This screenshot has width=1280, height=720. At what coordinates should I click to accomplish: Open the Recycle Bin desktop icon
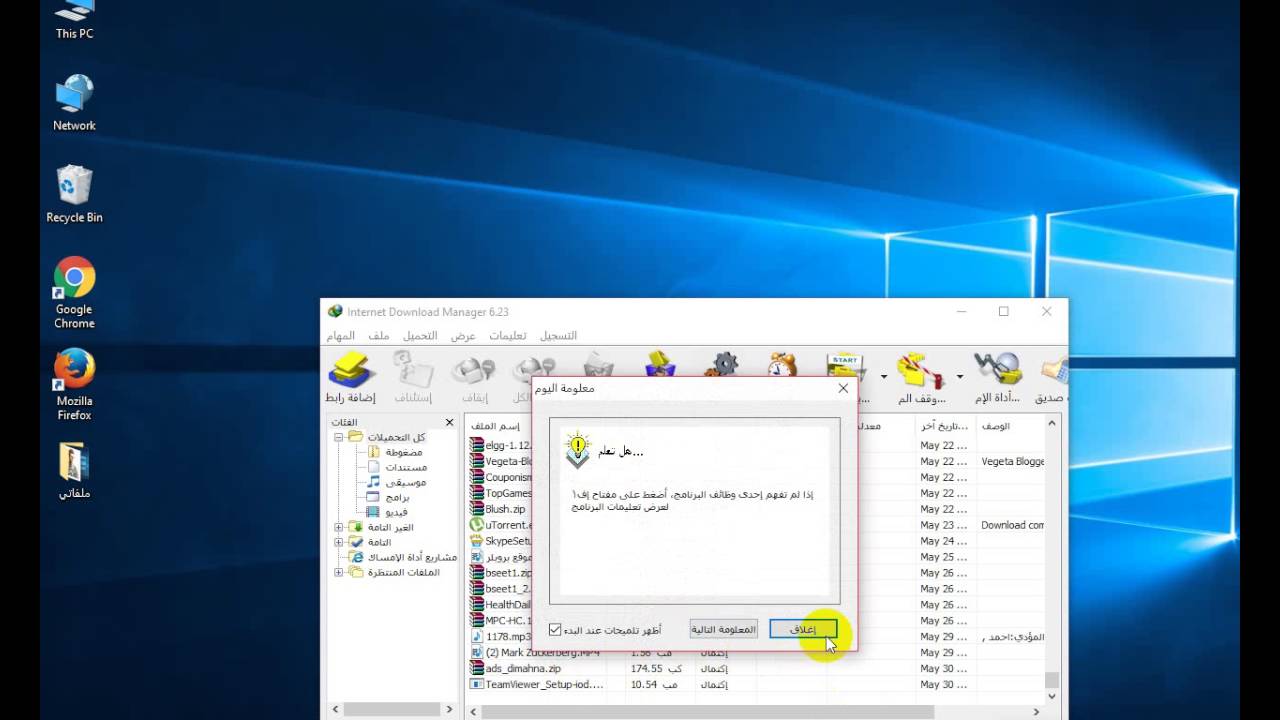point(74,194)
